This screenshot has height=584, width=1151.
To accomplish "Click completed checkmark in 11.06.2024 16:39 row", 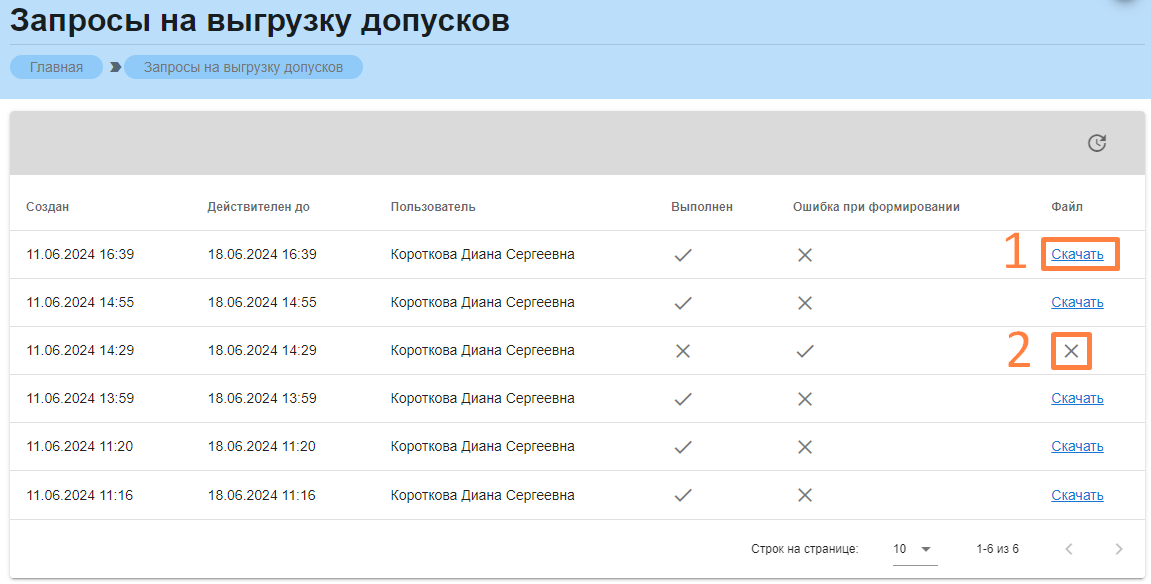I will click(683, 255).
